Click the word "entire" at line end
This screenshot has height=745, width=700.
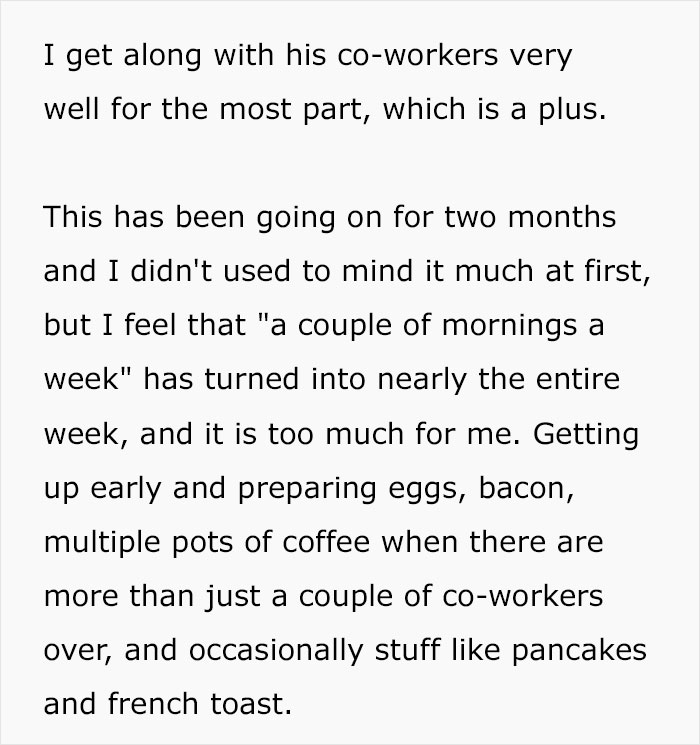coord(582,379)
